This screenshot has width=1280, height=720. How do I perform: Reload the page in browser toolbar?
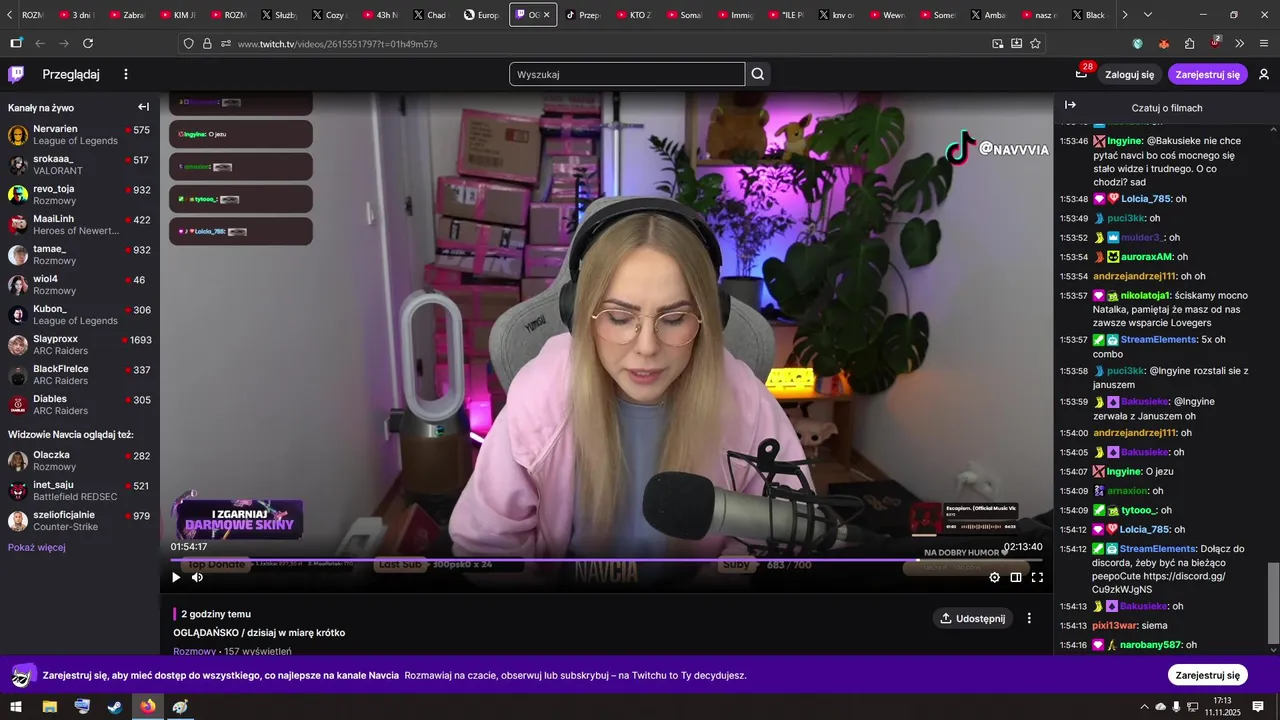click(x=88, y=43)
